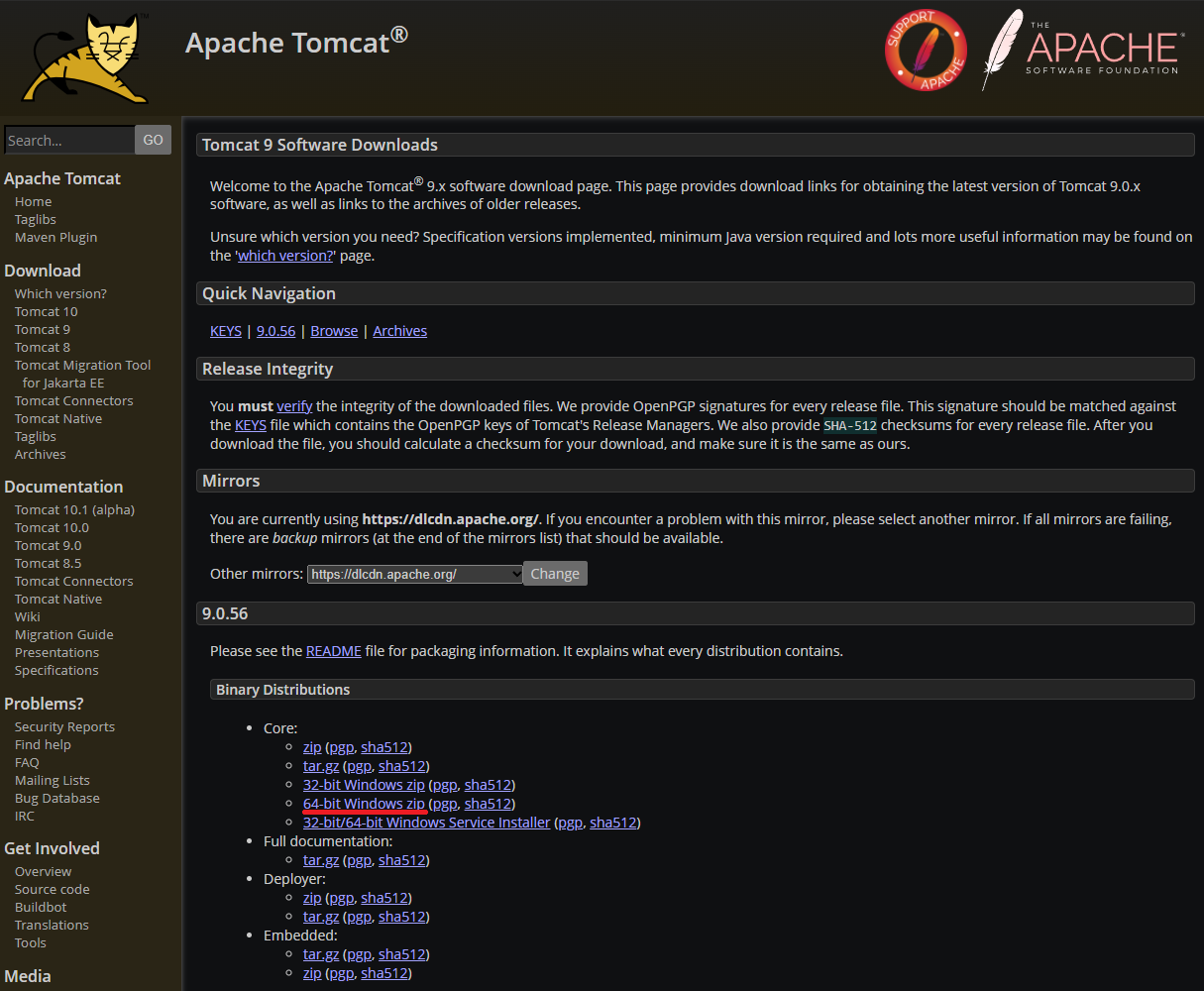1204x991 pixels.
Task: Open Bug Database link
Action: [57, 798]
